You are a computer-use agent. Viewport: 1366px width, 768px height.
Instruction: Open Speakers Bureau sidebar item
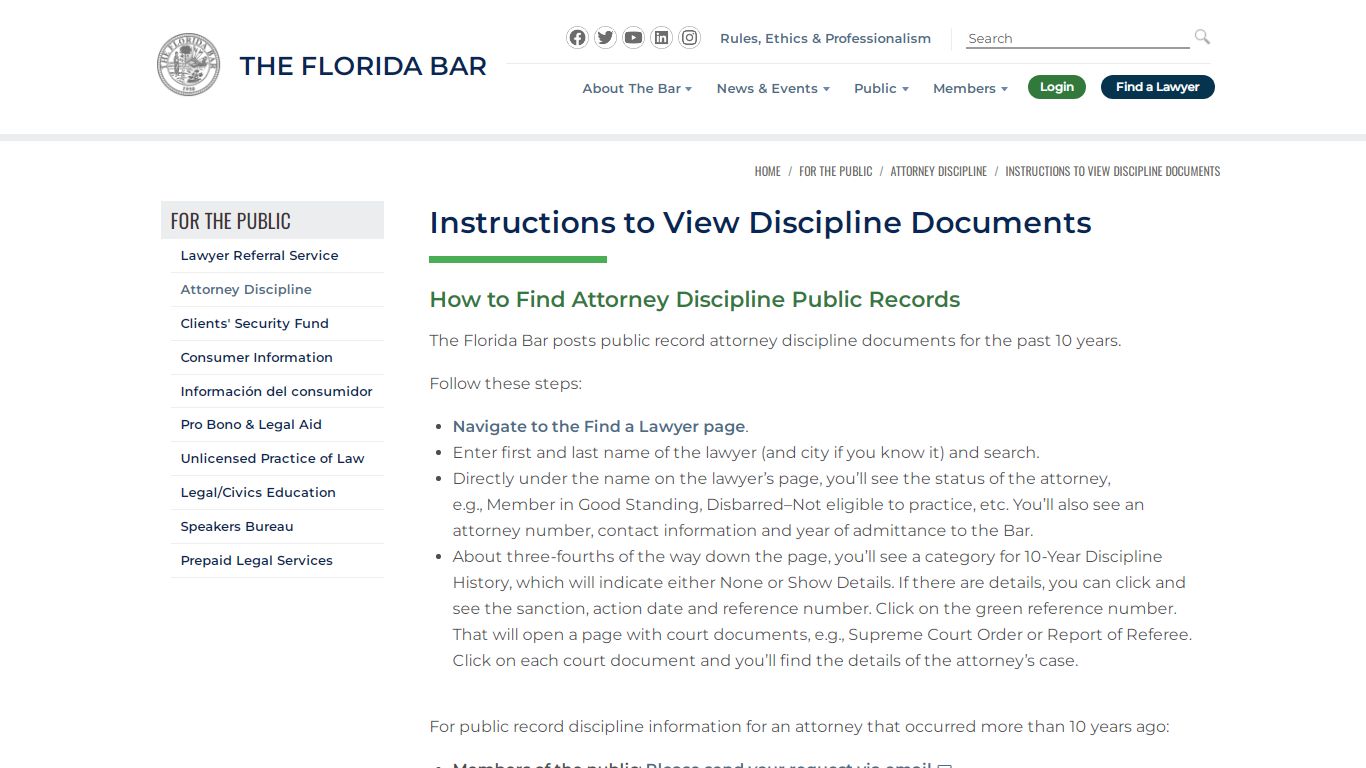pyautogui.click(x=277, y=526)
